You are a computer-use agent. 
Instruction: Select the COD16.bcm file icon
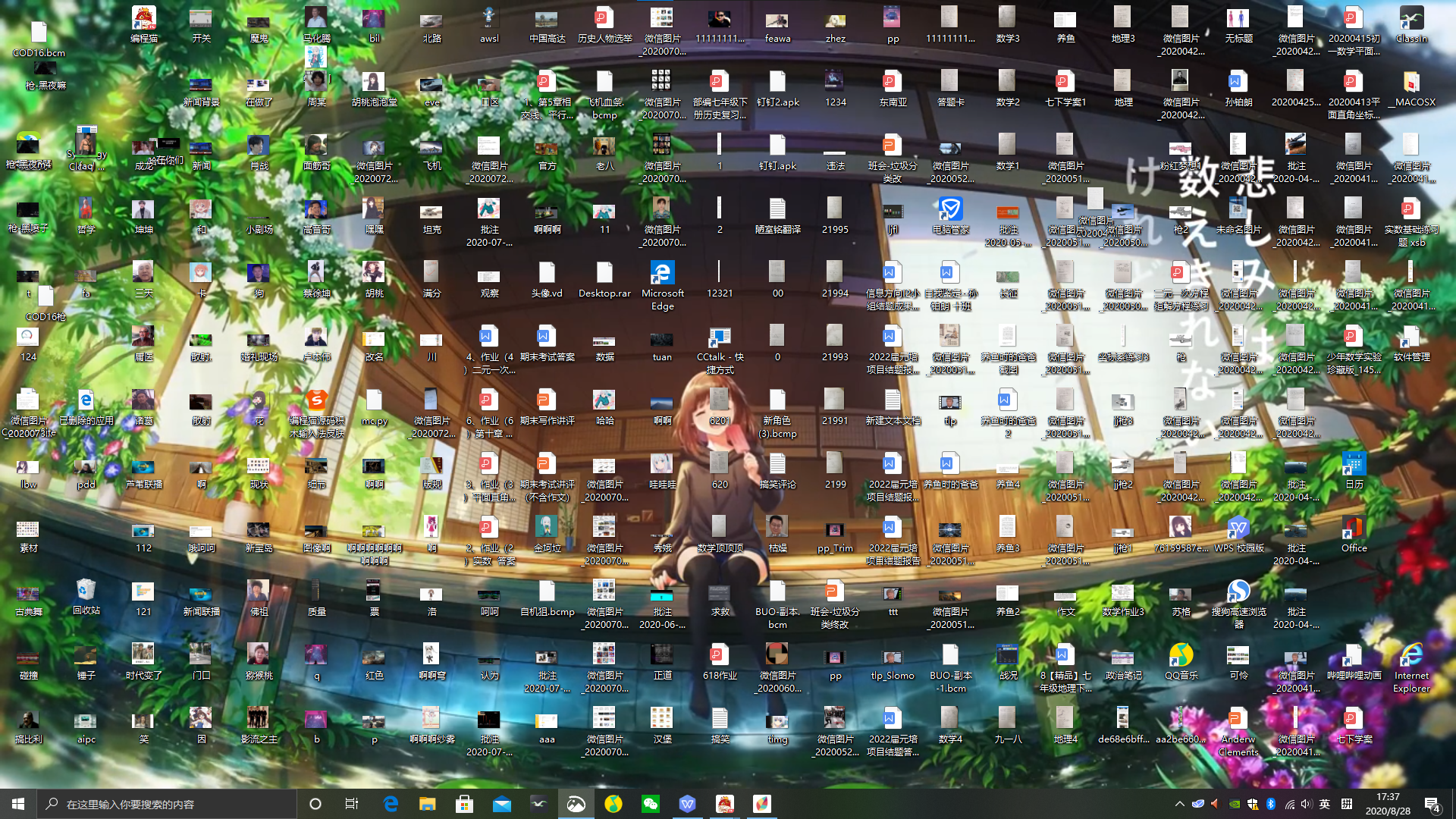[x=39, y=39]
